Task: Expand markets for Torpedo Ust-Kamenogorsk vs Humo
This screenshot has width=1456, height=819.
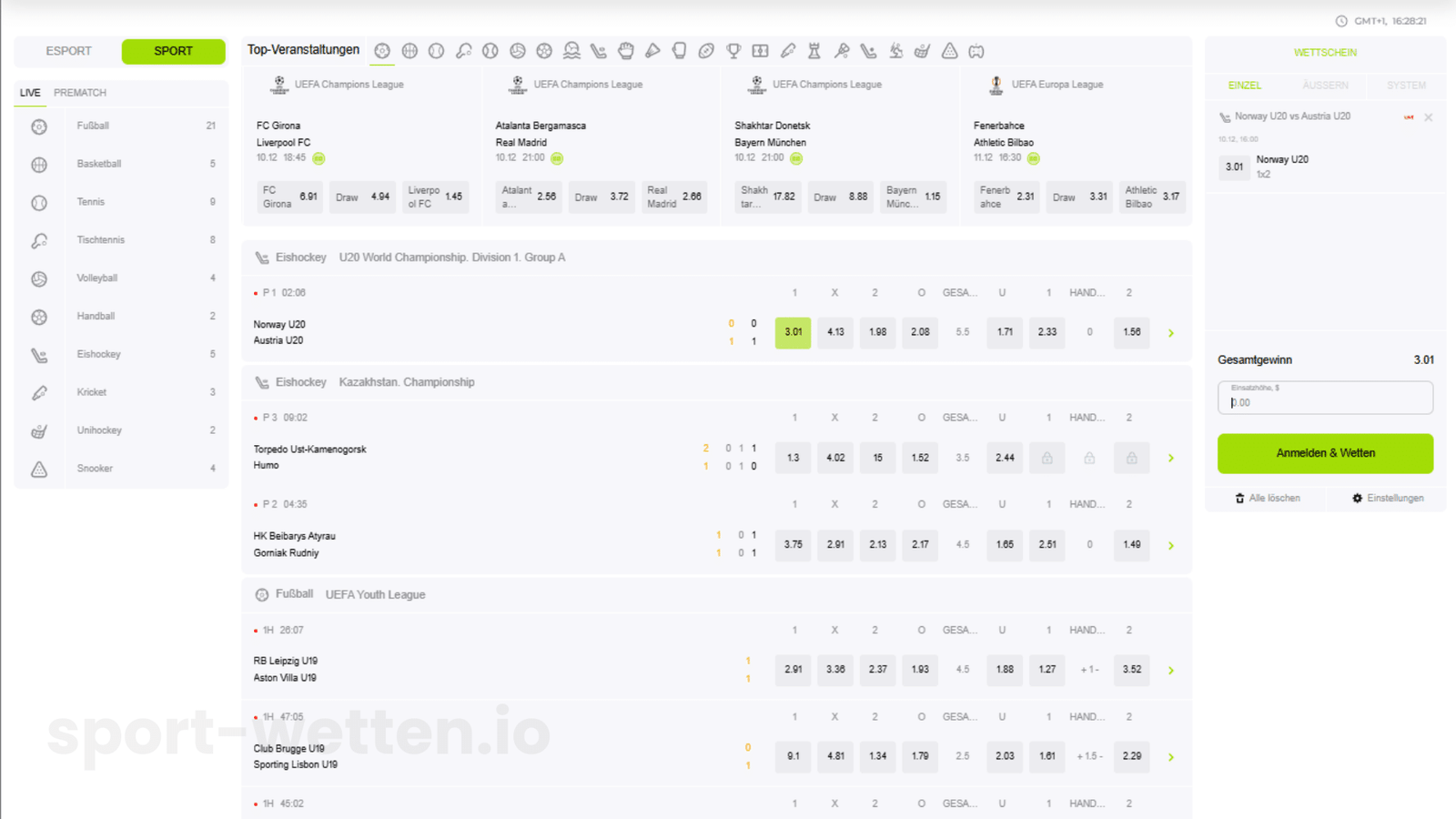Action: pos(1171,458)
